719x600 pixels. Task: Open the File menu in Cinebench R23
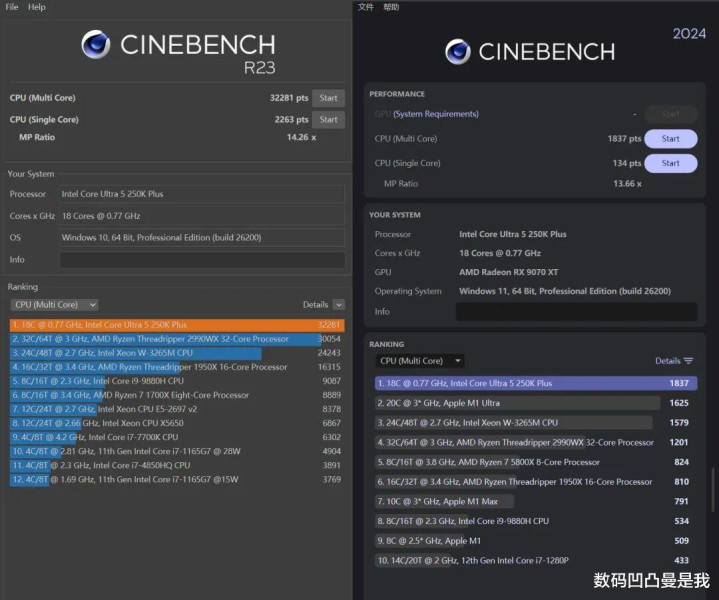point(12,7)
